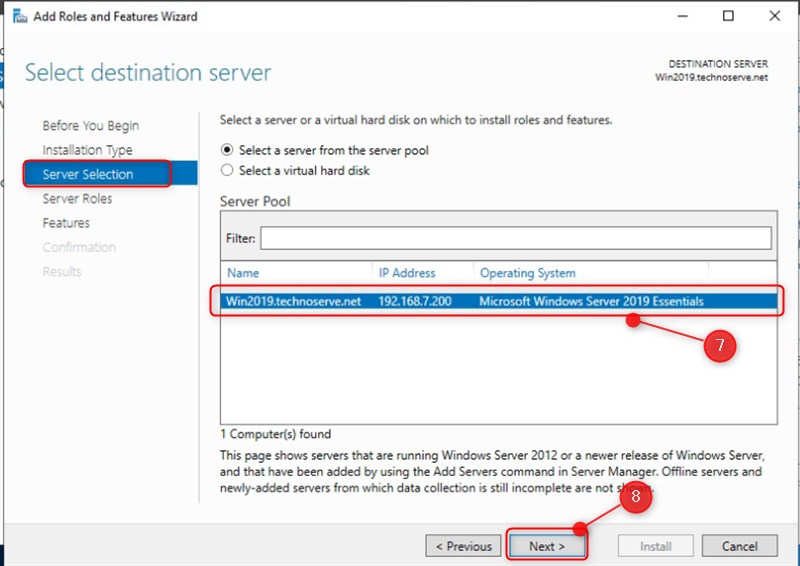
Task: Click inside the Filter text field
Action: [516, 238]
